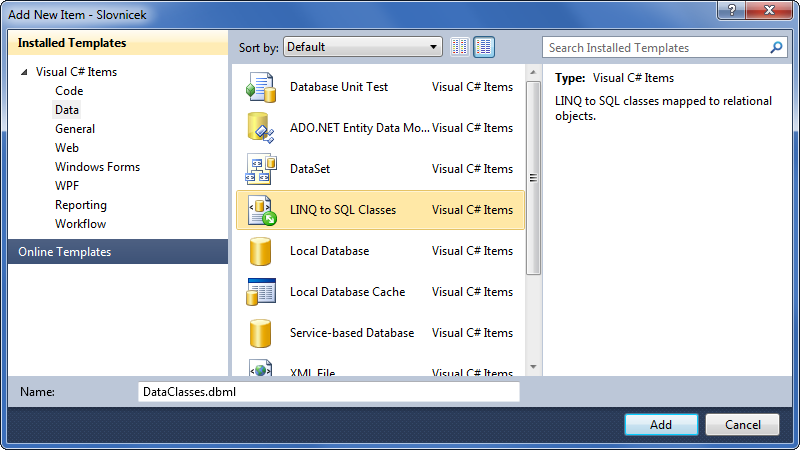Select the Windows Forms category
This screenshot has width=800, height=450.
pos(97,167)
